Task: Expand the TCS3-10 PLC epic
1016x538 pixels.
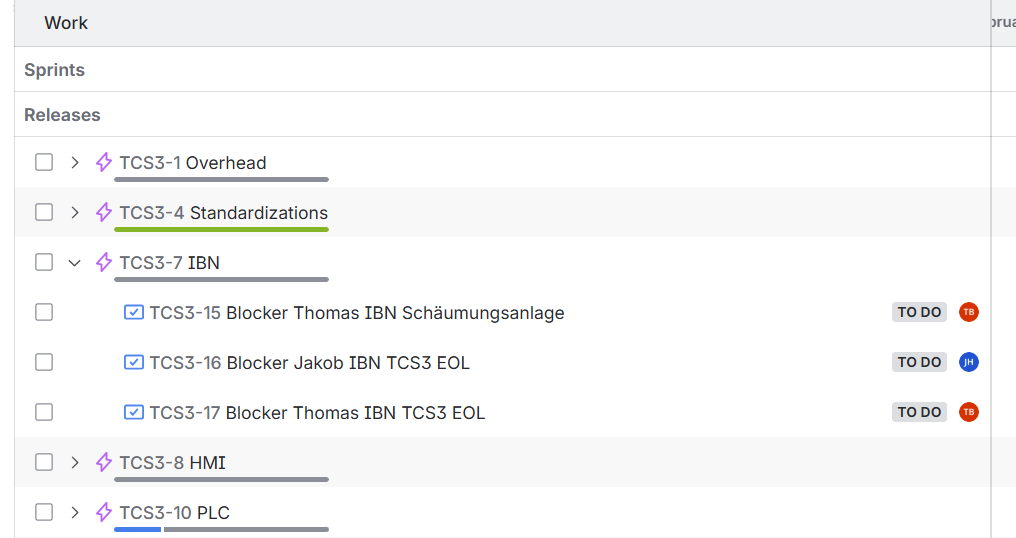Action: click(x=75, y=512)
